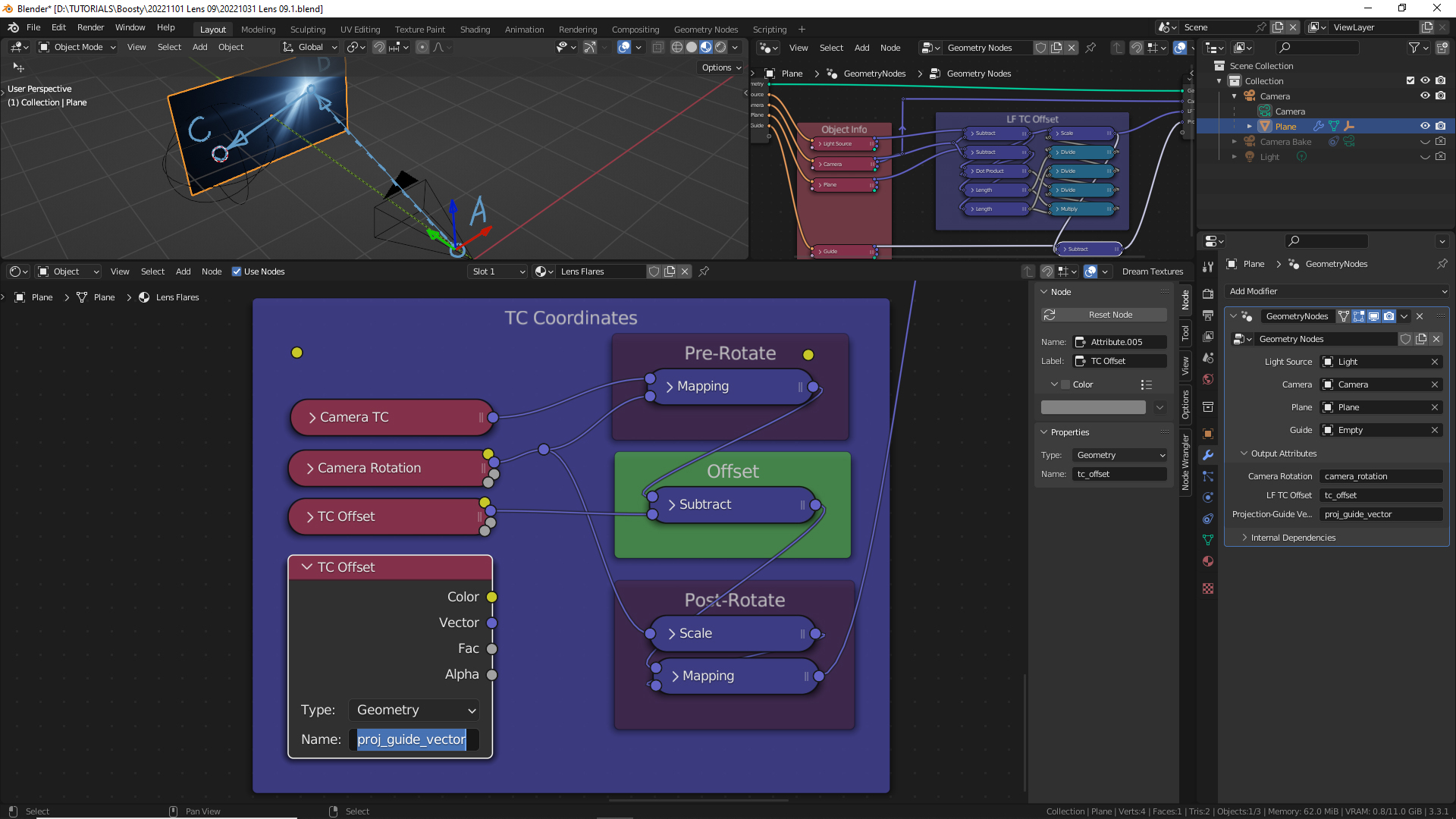Switch to the Scripting workspace tab
Screen dimensions: 1456x819
pos(769,30)
